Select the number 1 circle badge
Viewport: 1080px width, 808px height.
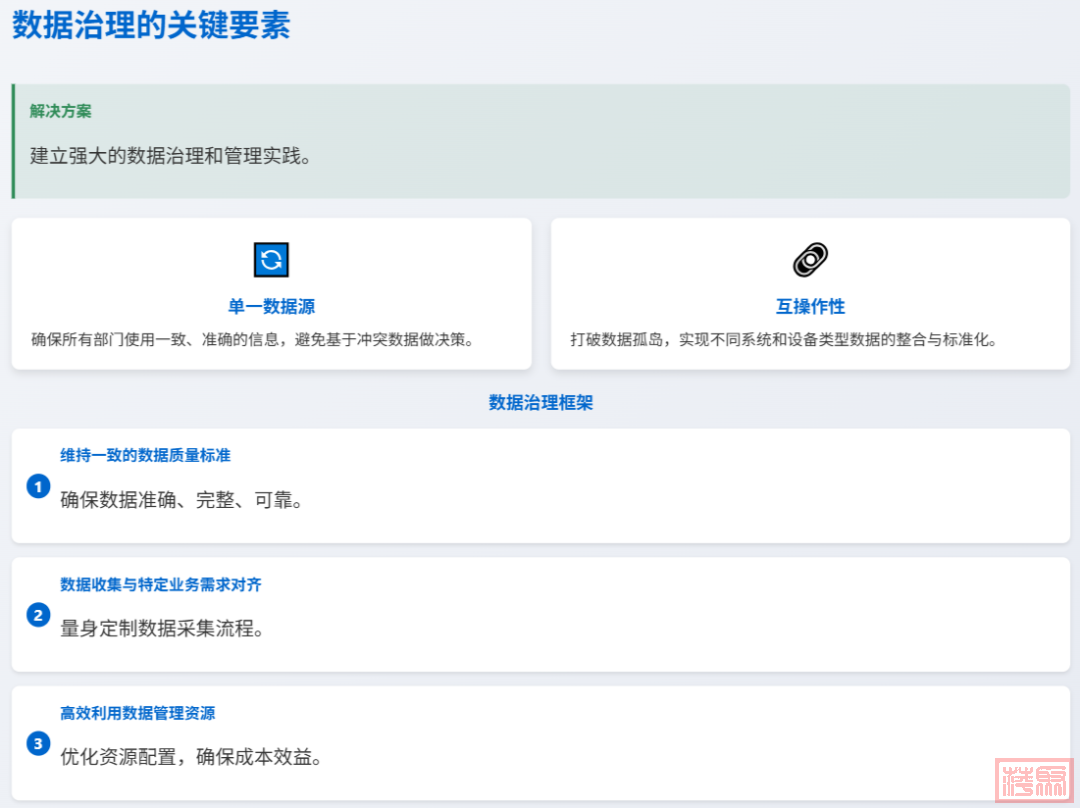pyautogui.click(x=38, y=487)
